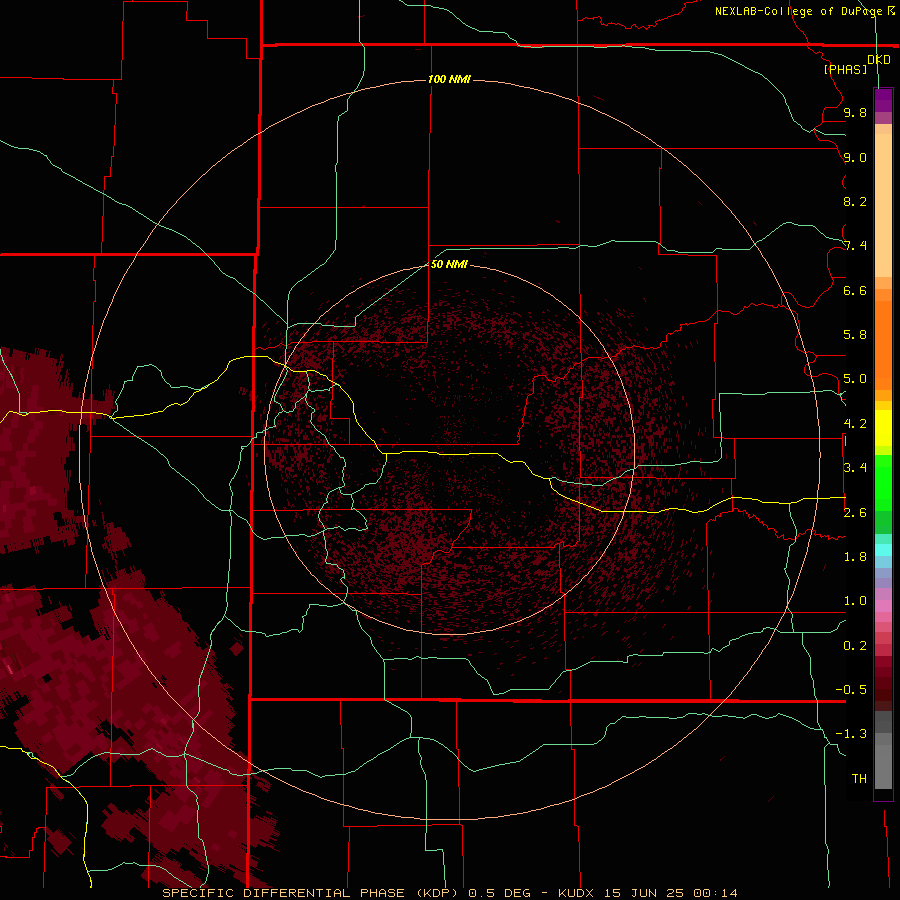This screenshot has height=900, width=900.
Task: Click the 00:14 time in the caption
Action: (715, 893)
